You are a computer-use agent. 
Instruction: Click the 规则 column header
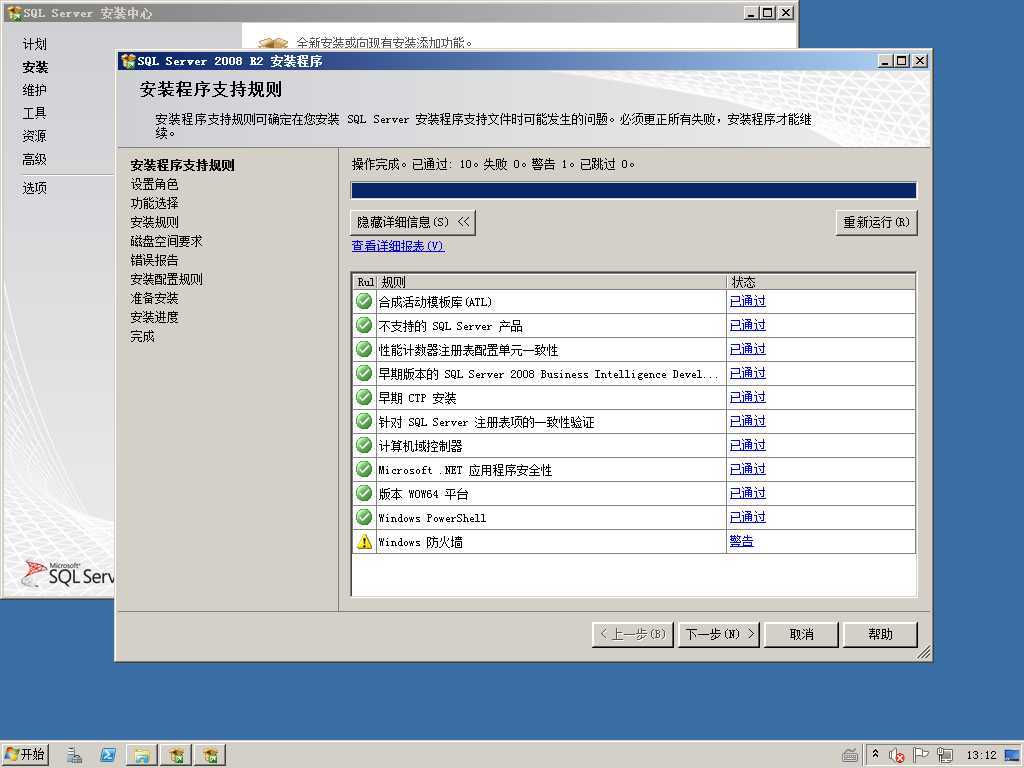click(x=551, y=281)
